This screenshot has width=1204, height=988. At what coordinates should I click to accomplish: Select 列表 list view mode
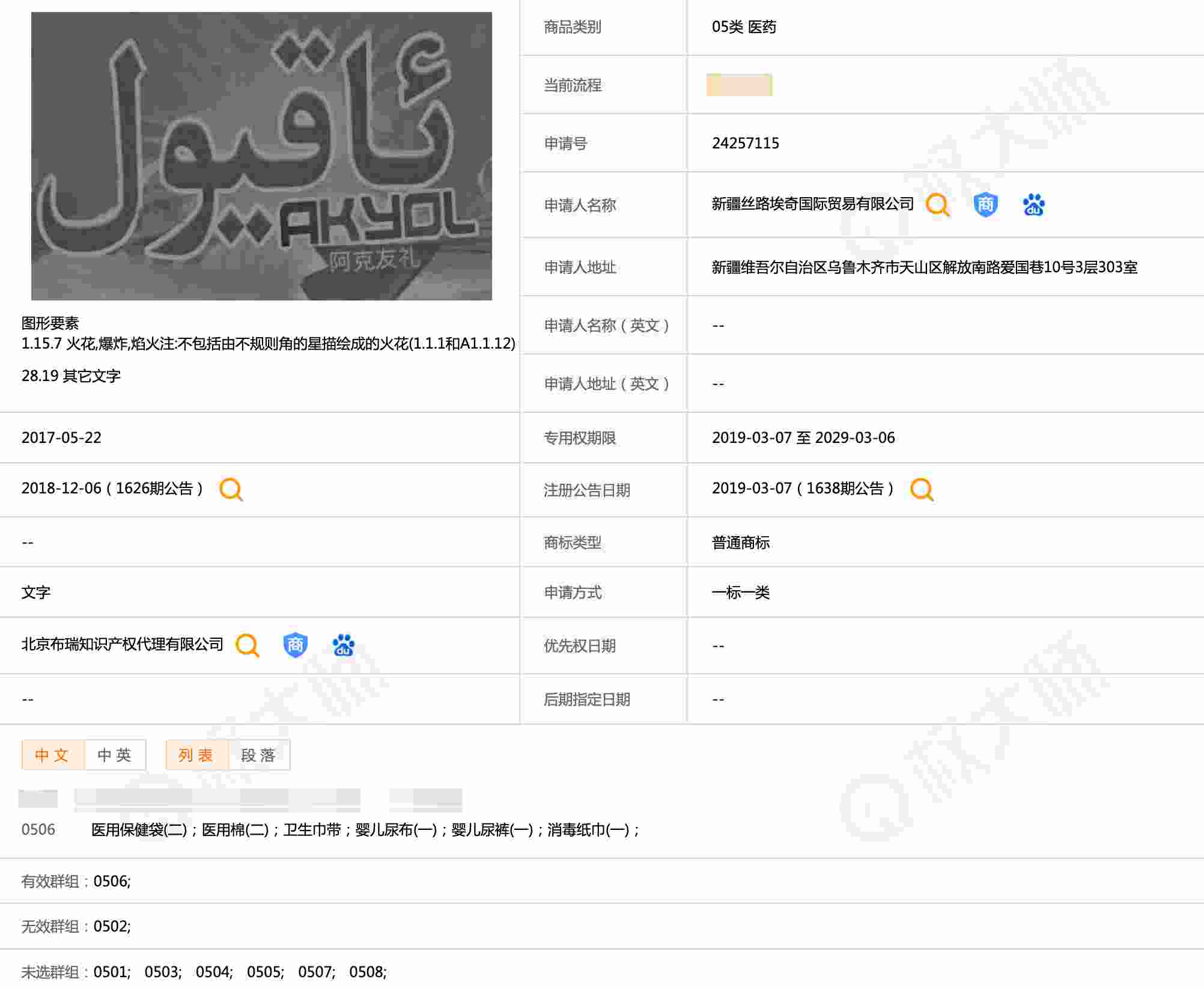pyautogui.click(x=196, y=755)
